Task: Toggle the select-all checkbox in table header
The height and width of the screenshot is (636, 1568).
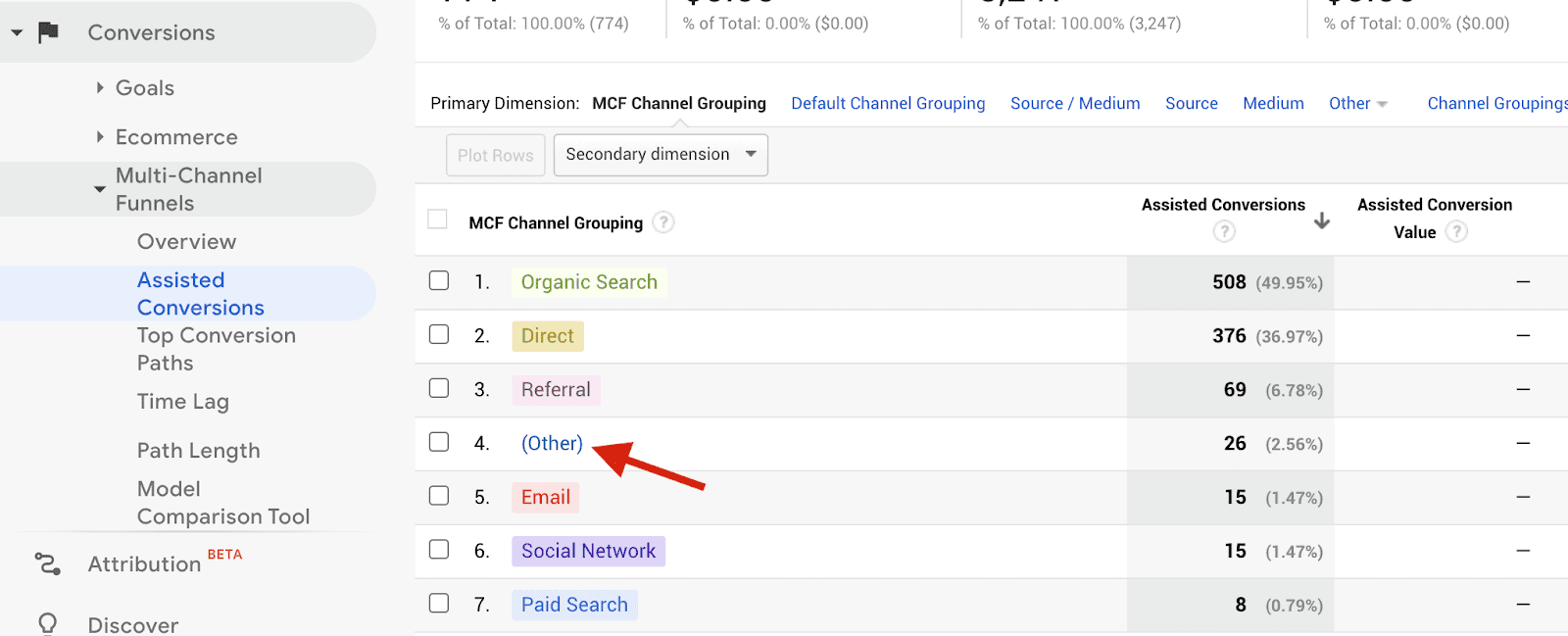Action: tap(438, 220)
